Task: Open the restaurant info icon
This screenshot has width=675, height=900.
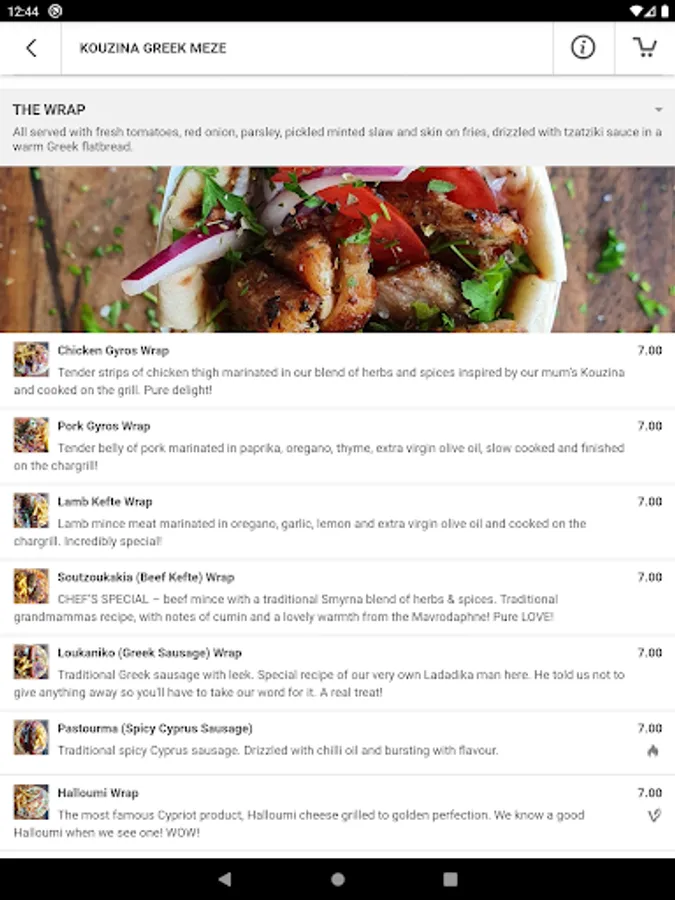Action: (x=583, y=48)
